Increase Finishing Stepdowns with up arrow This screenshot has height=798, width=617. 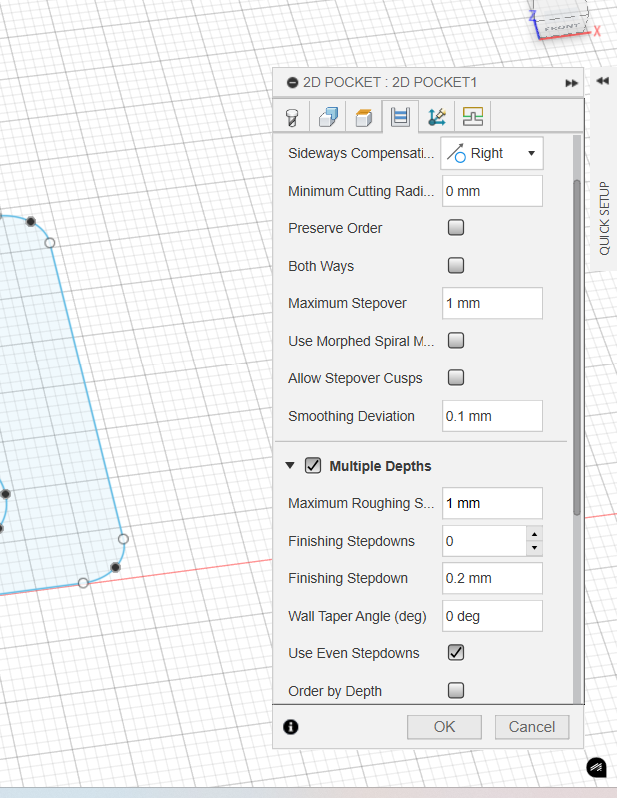(x=535, y=534)
